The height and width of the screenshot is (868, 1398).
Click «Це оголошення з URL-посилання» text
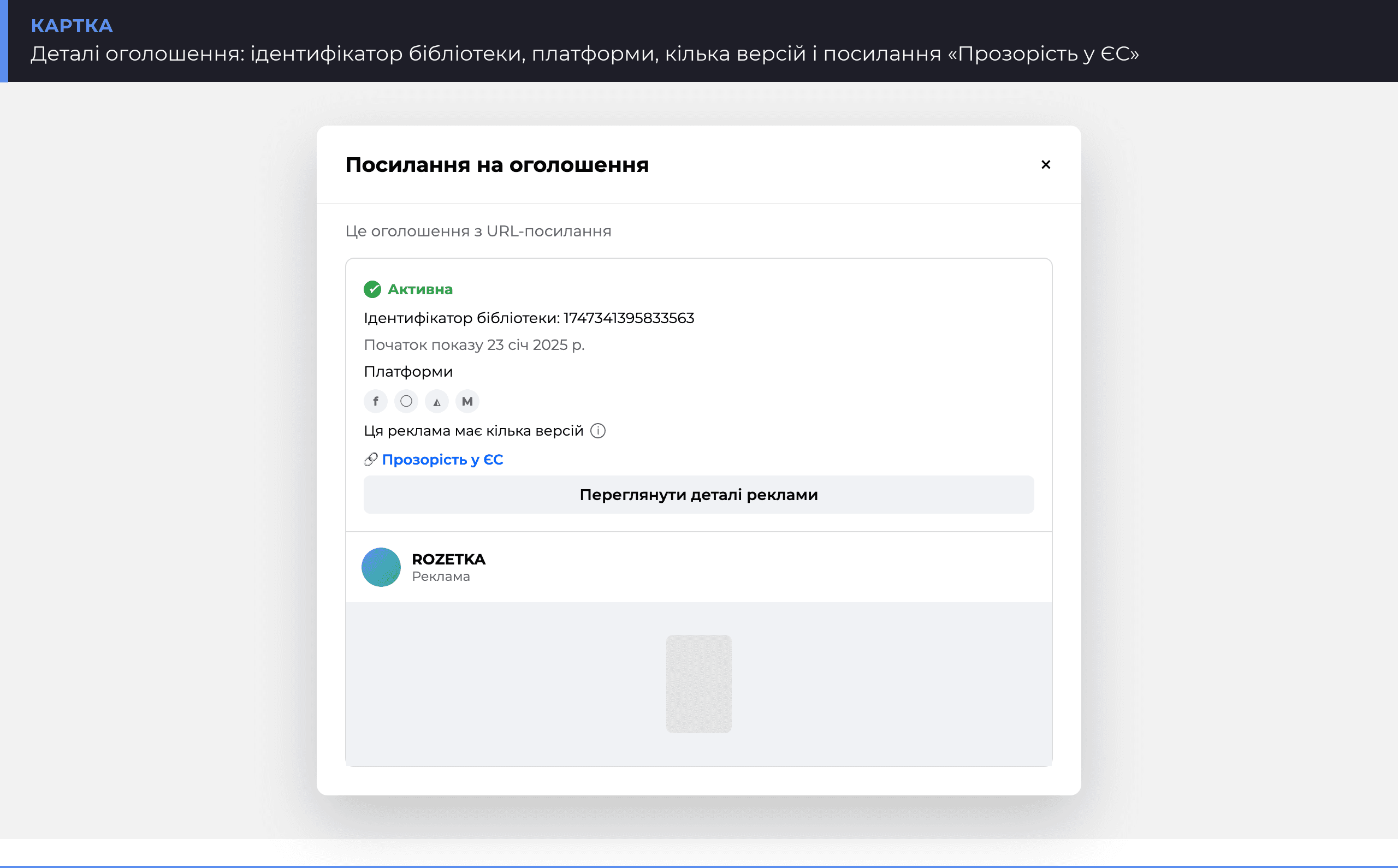[x=478, y=231]
